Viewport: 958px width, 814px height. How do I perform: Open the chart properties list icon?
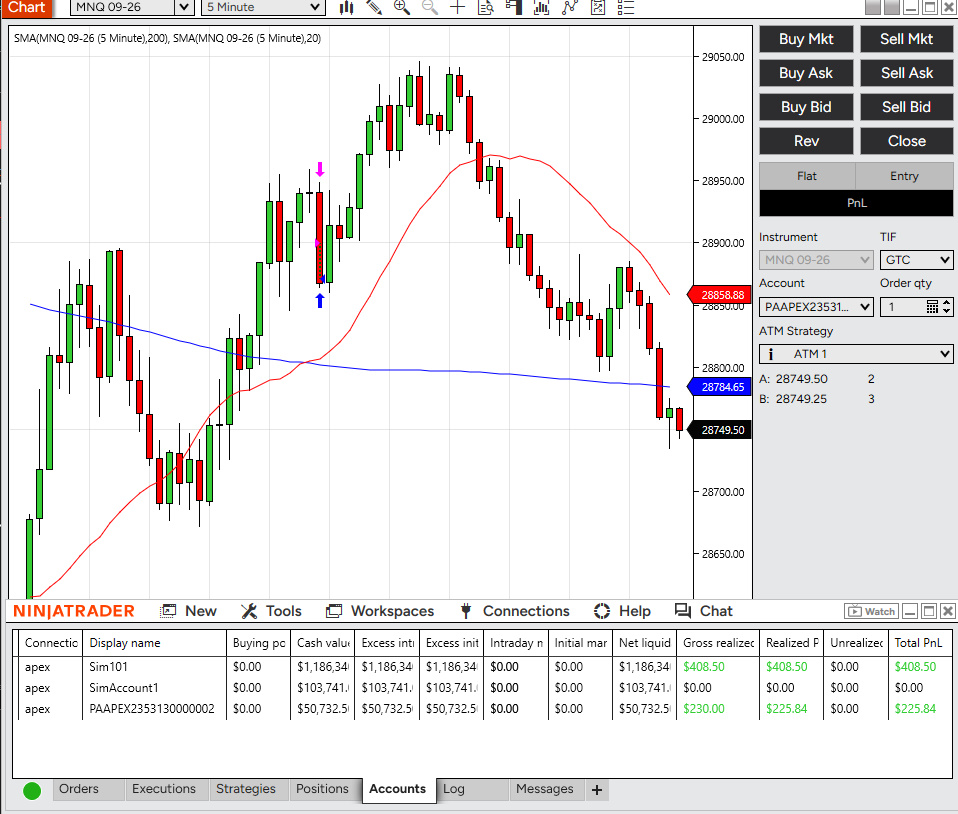click(626, 7)
